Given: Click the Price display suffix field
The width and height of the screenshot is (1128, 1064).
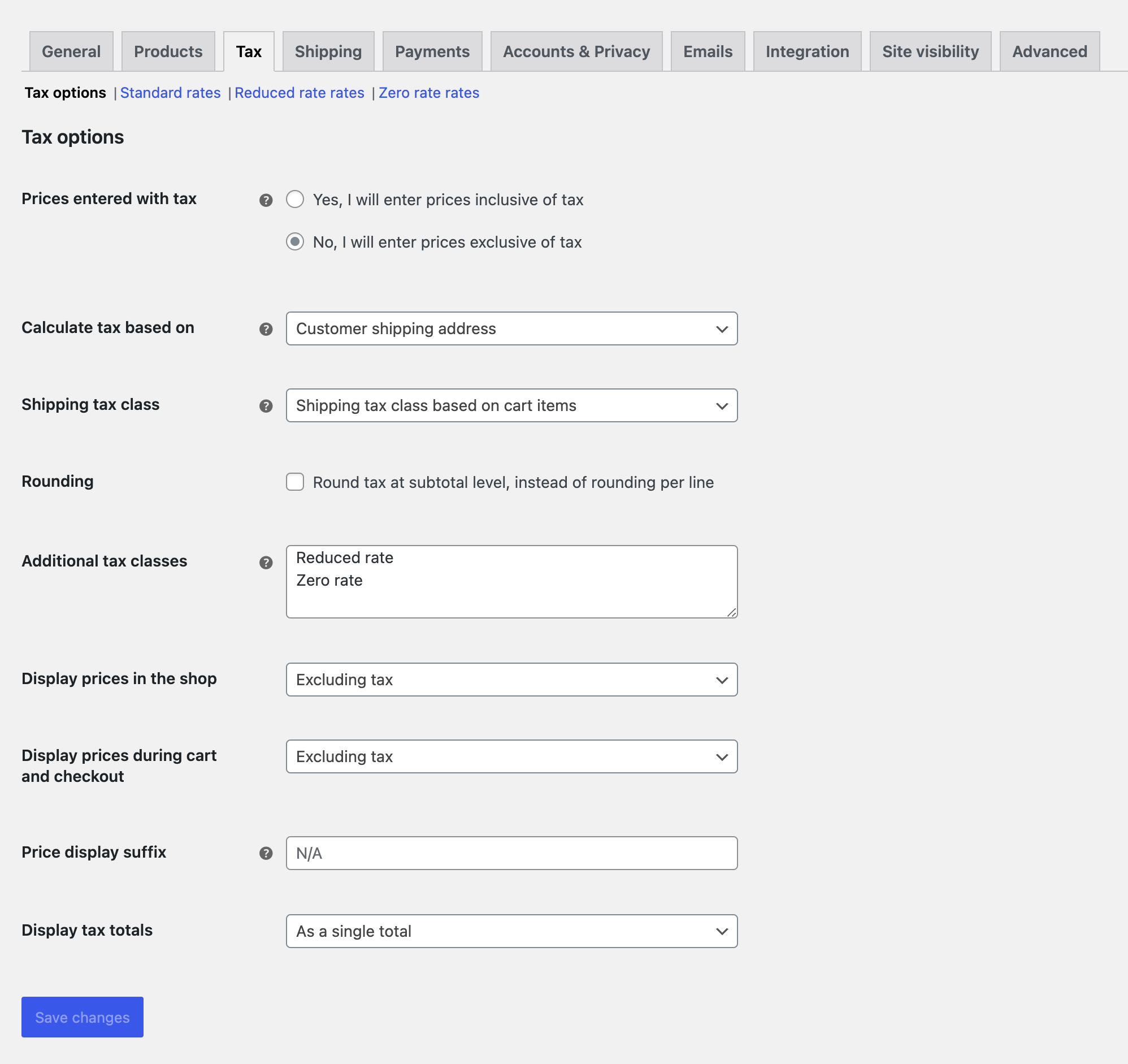Looking at the screenshot, I should 511,853.
